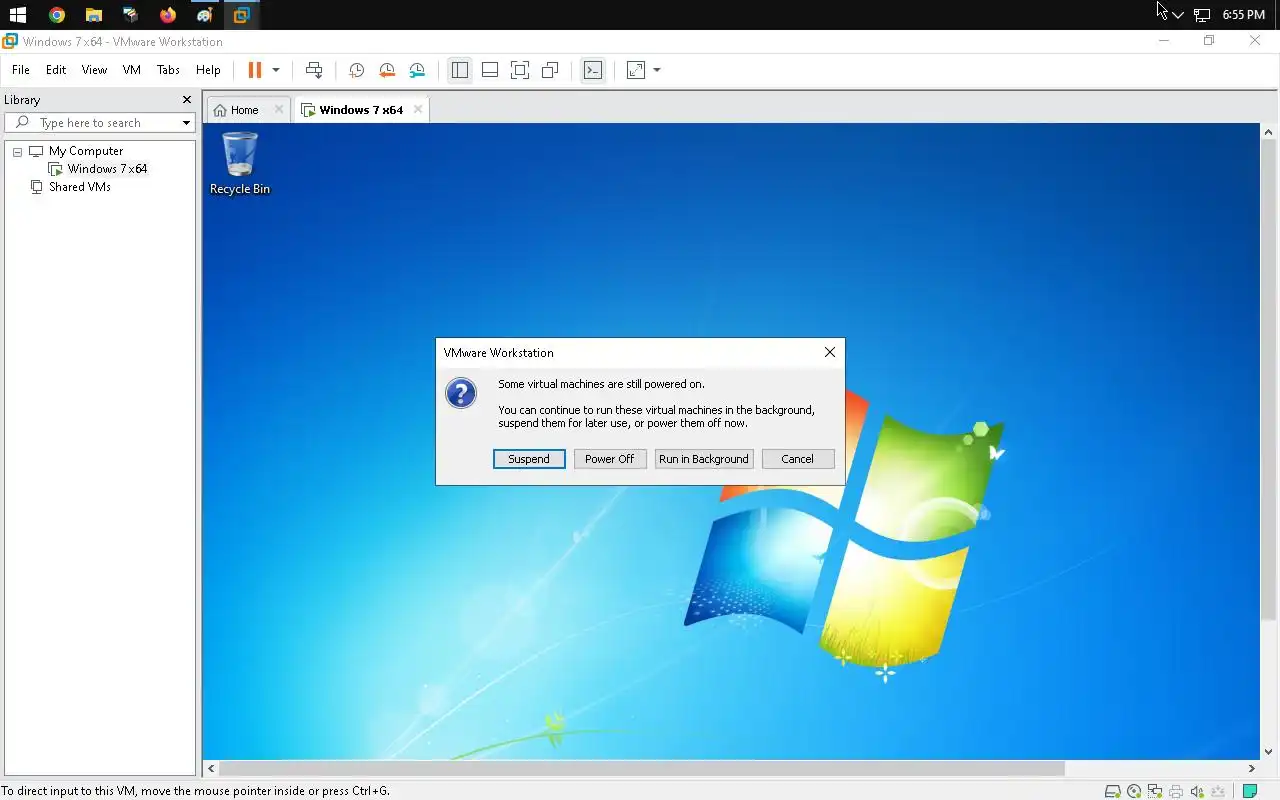Open the stretch display dropdown arrow

[x=657, y=70]
